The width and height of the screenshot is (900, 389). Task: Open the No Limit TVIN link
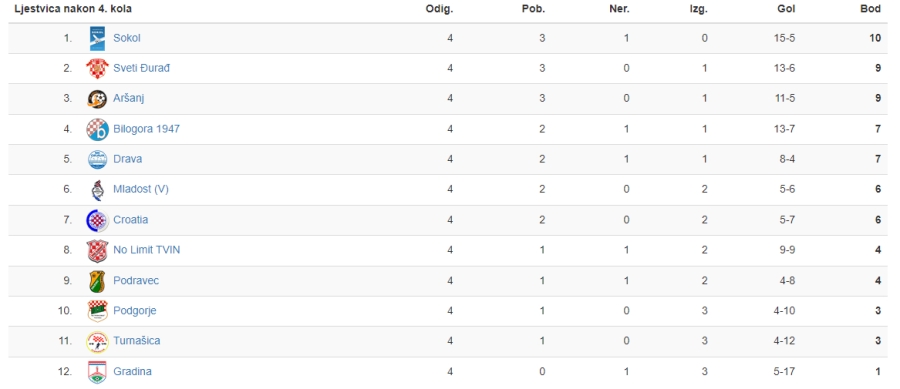(147, 250)
